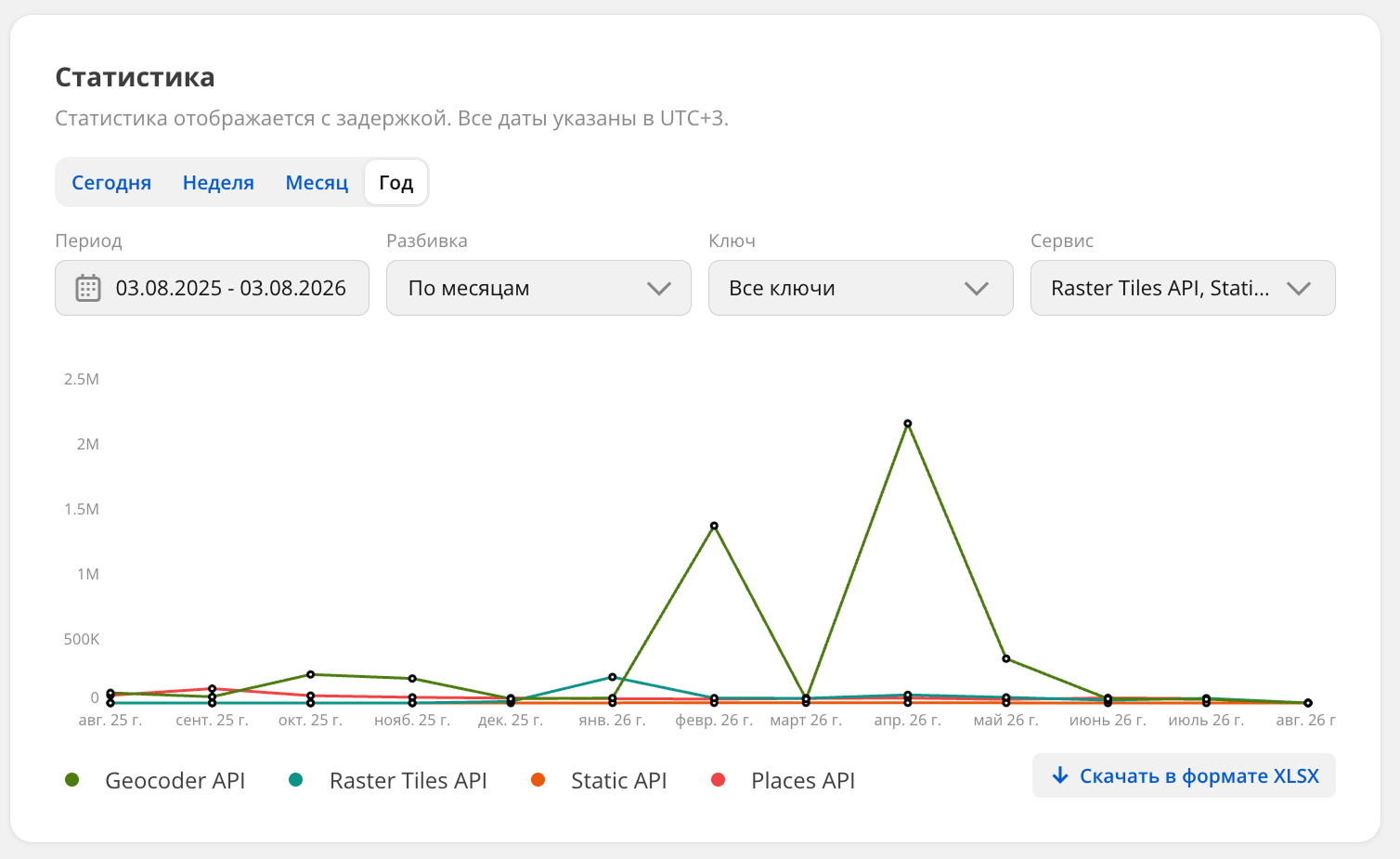Click the download arrow icon for XLSX

tap(1060, 775)
